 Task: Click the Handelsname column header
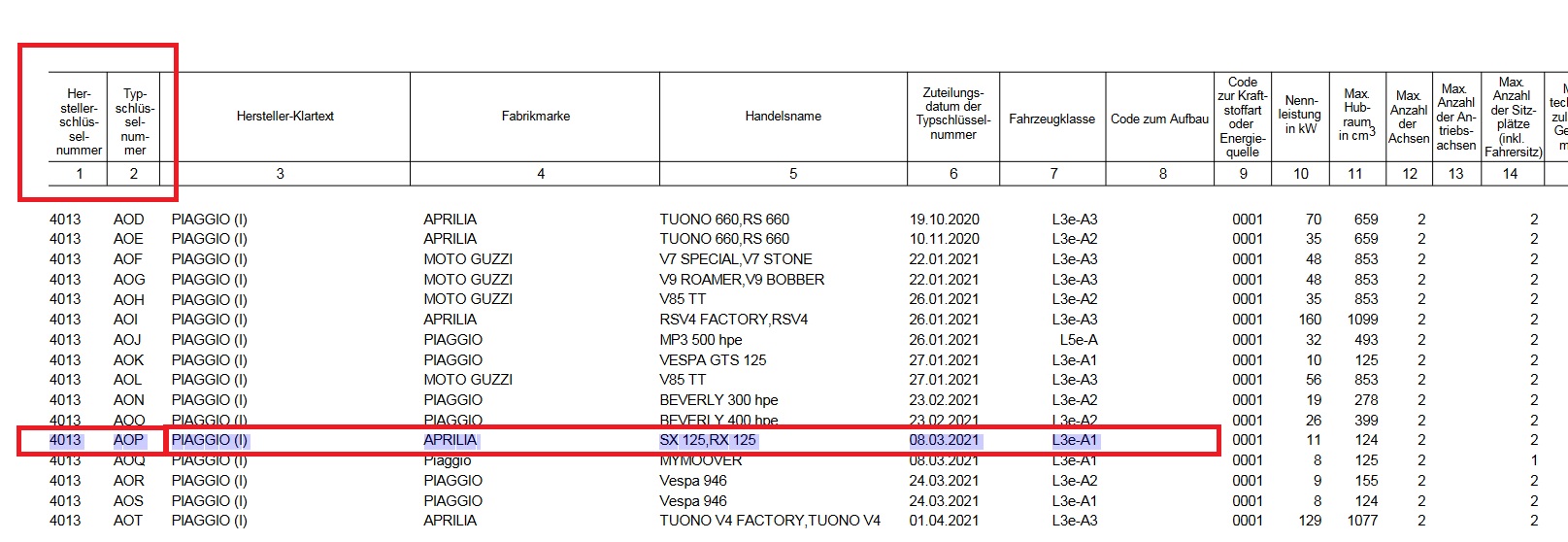pos(784,117)
